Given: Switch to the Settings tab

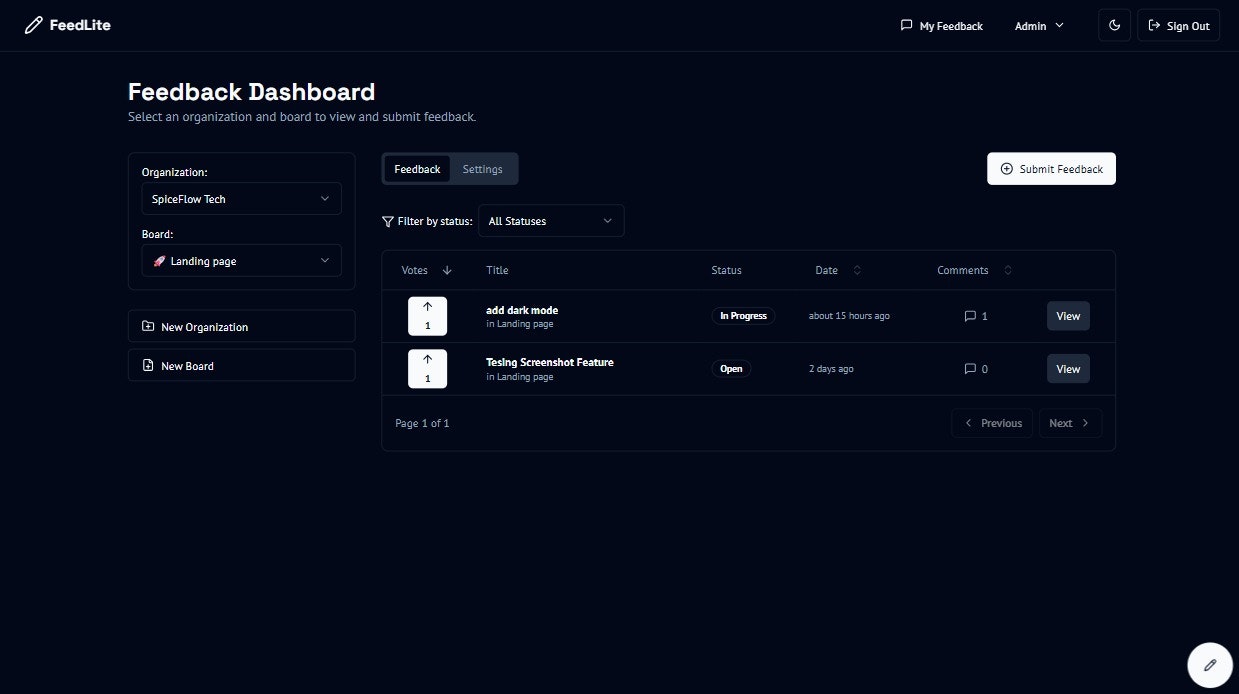Looking at the screenshot, I should pyautogui.click(x=482, y=169).
